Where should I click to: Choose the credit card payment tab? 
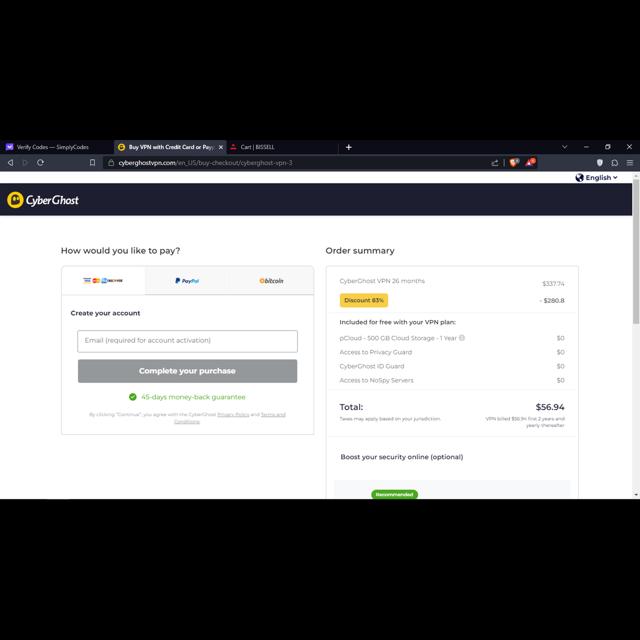[103, 280]
